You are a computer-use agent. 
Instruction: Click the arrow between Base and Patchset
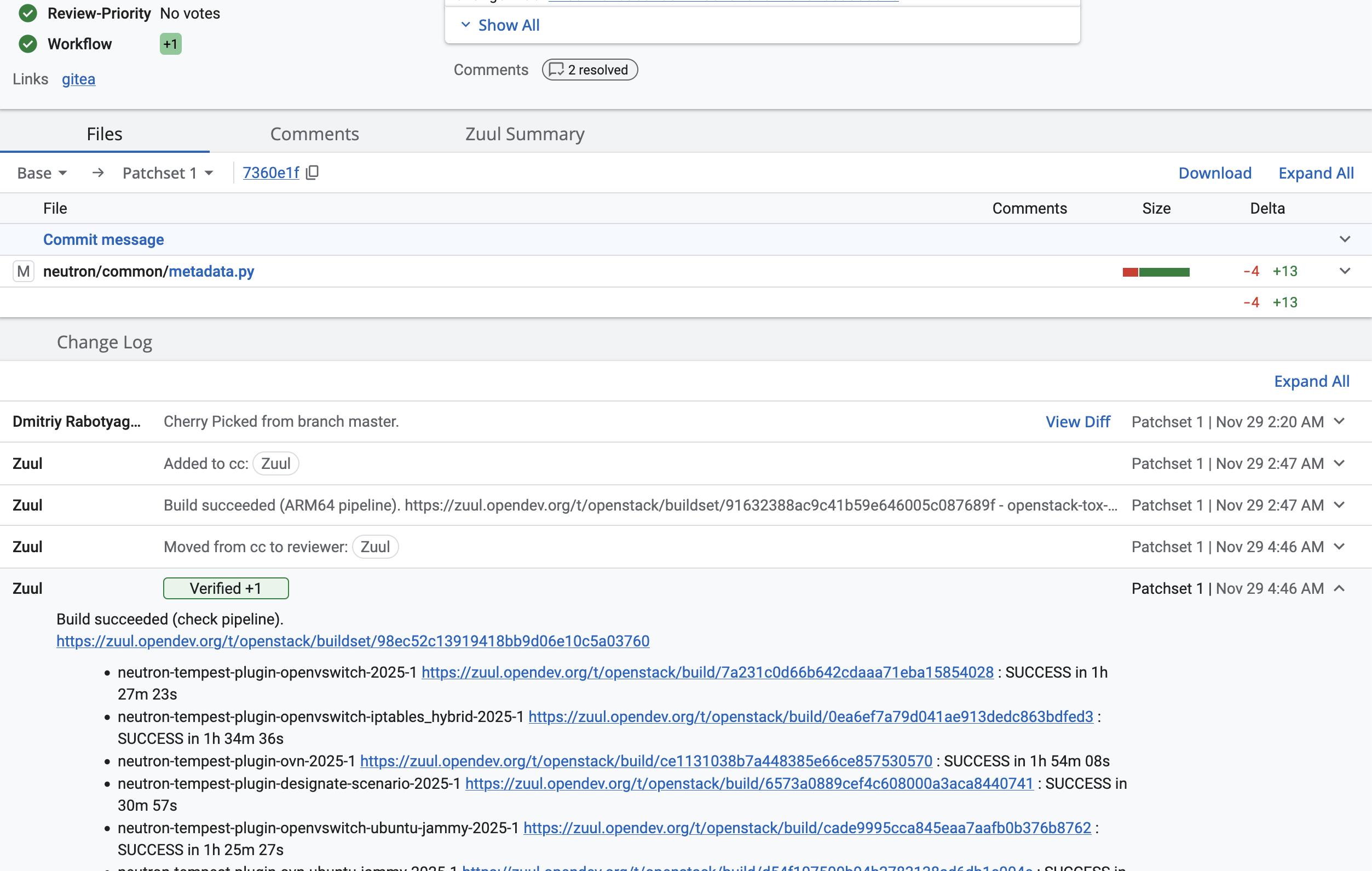(98, 173)
